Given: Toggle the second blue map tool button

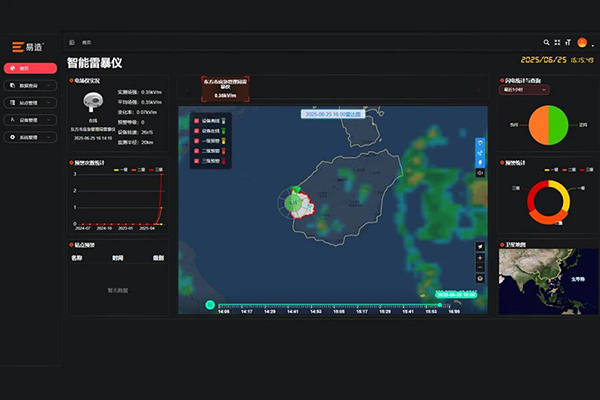Looking at the screenshot, I should [x=480, y=153].
